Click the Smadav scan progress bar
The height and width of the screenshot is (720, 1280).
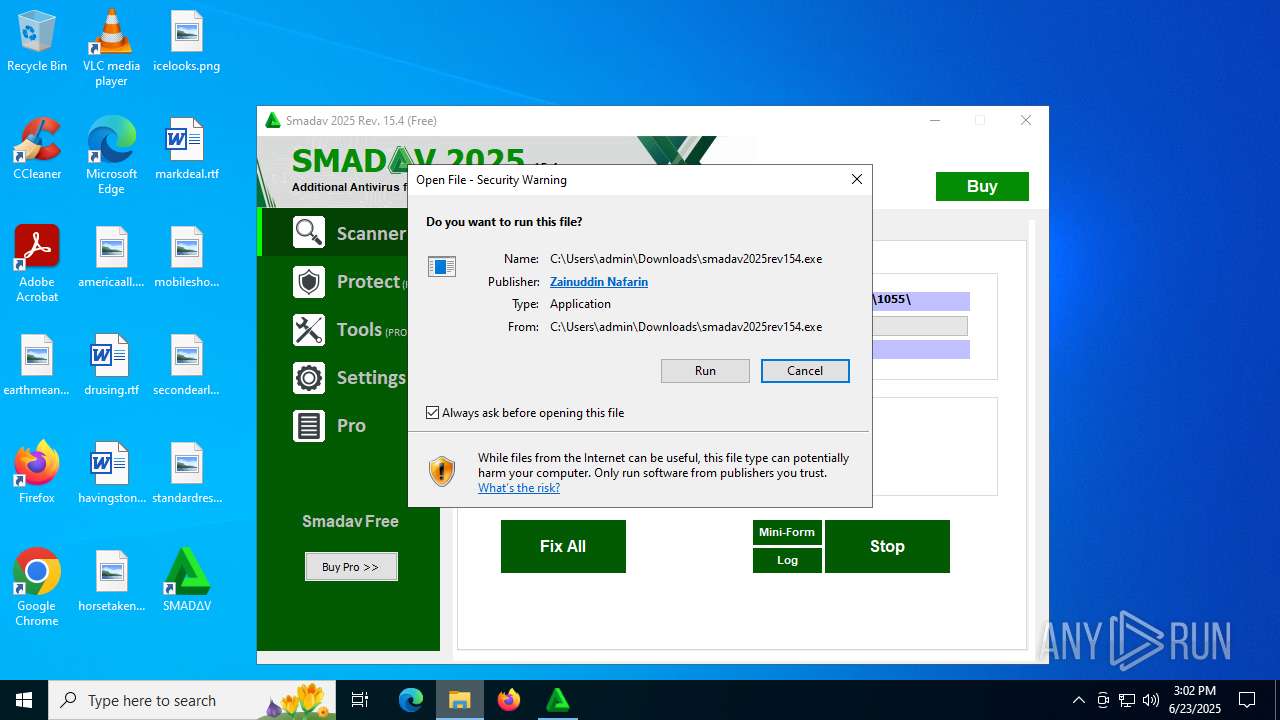(920, 326)
